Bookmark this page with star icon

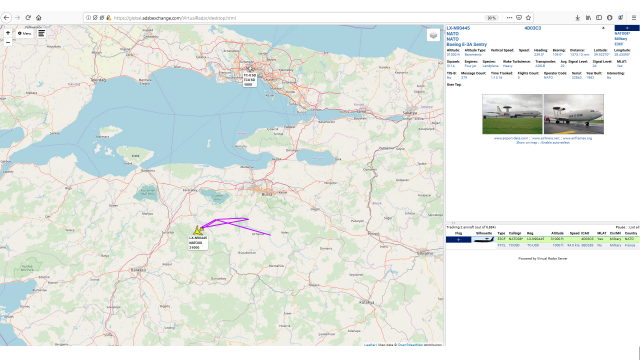528,18
